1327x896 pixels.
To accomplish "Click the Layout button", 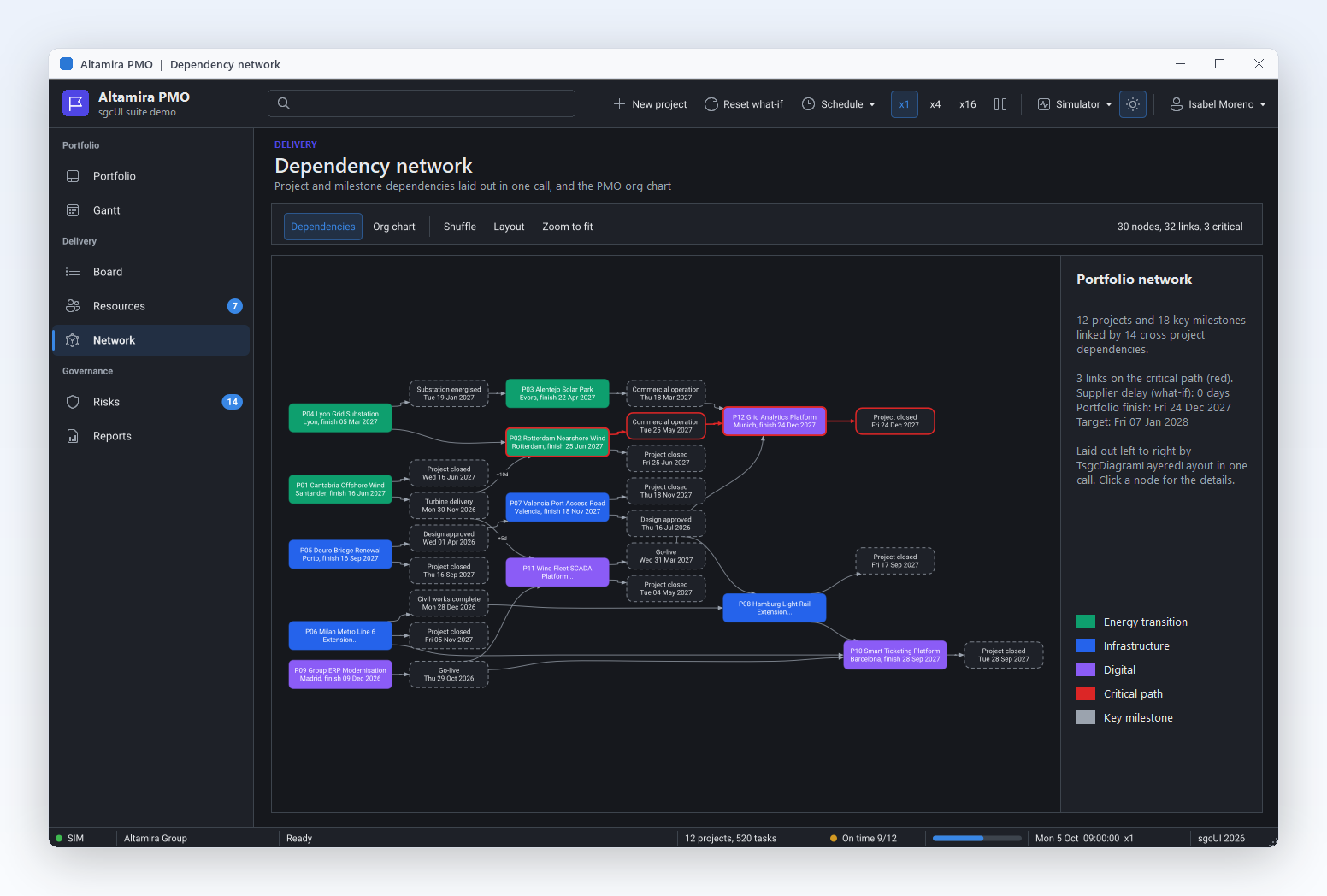I will pos(509,227).
